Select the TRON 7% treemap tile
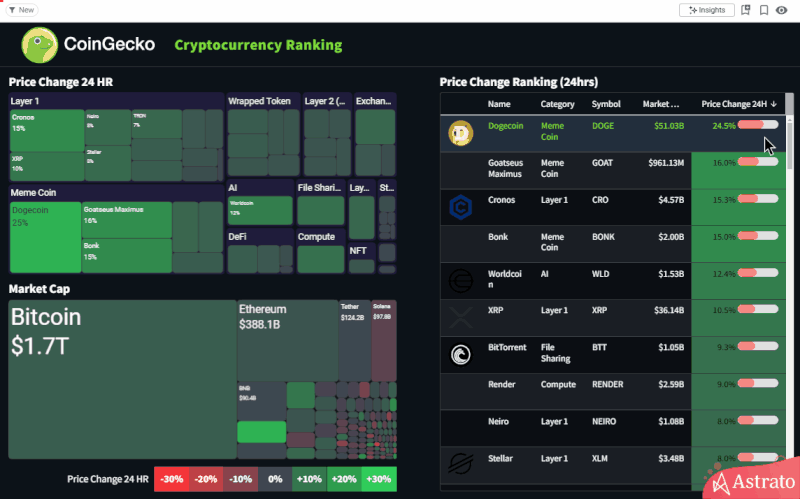The height and width of the screenshot is (499, 800). pyautogui.click(x=157, y=123)
